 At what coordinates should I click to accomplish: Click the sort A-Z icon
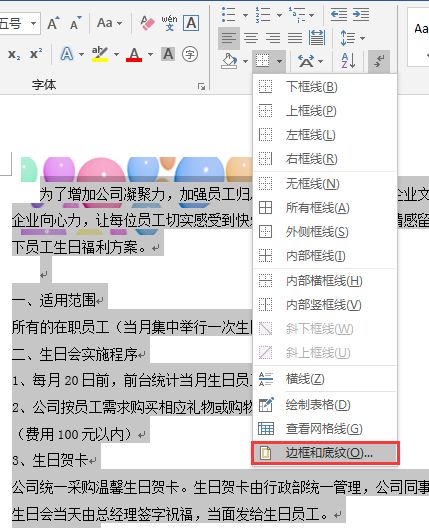coord(348,61)
